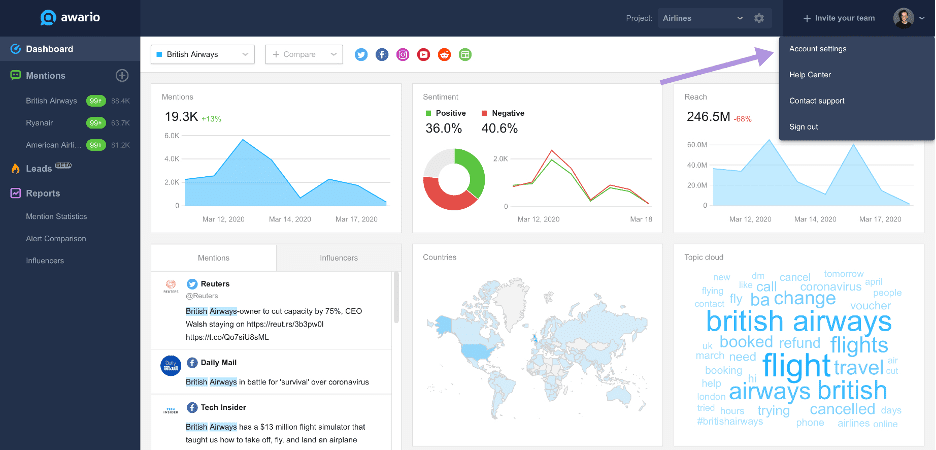Viewport: 936px width, 450px height.
Task: Open Mention Statistics report
Action: [56, 217]
